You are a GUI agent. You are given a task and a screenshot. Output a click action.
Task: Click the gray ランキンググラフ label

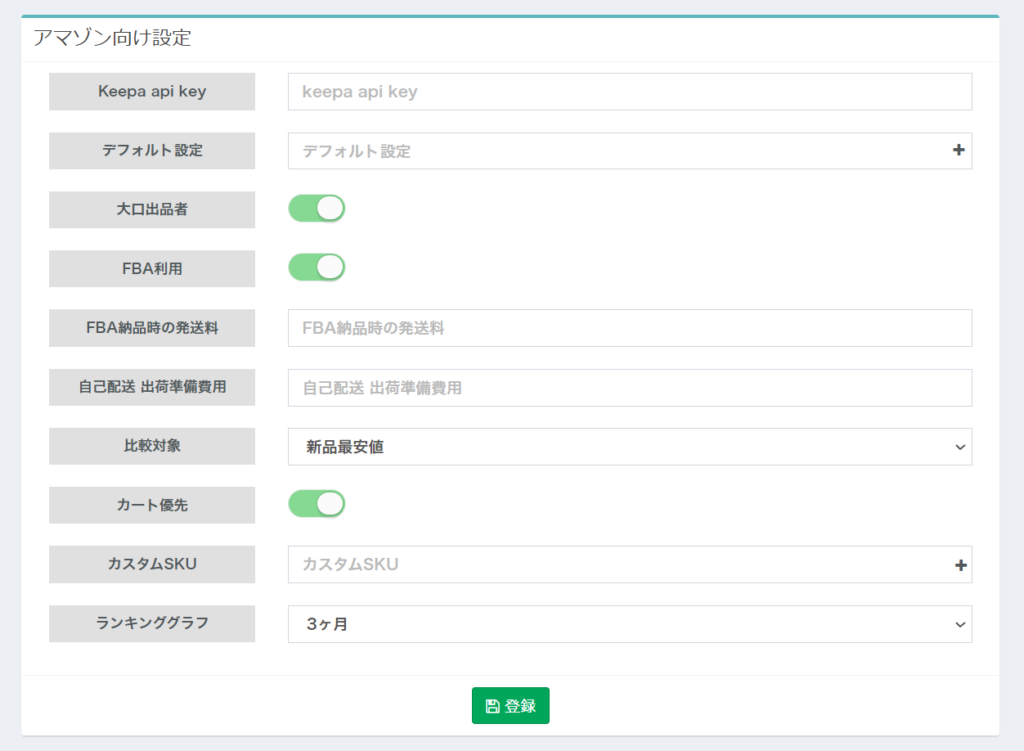click(x=152, y=623)
